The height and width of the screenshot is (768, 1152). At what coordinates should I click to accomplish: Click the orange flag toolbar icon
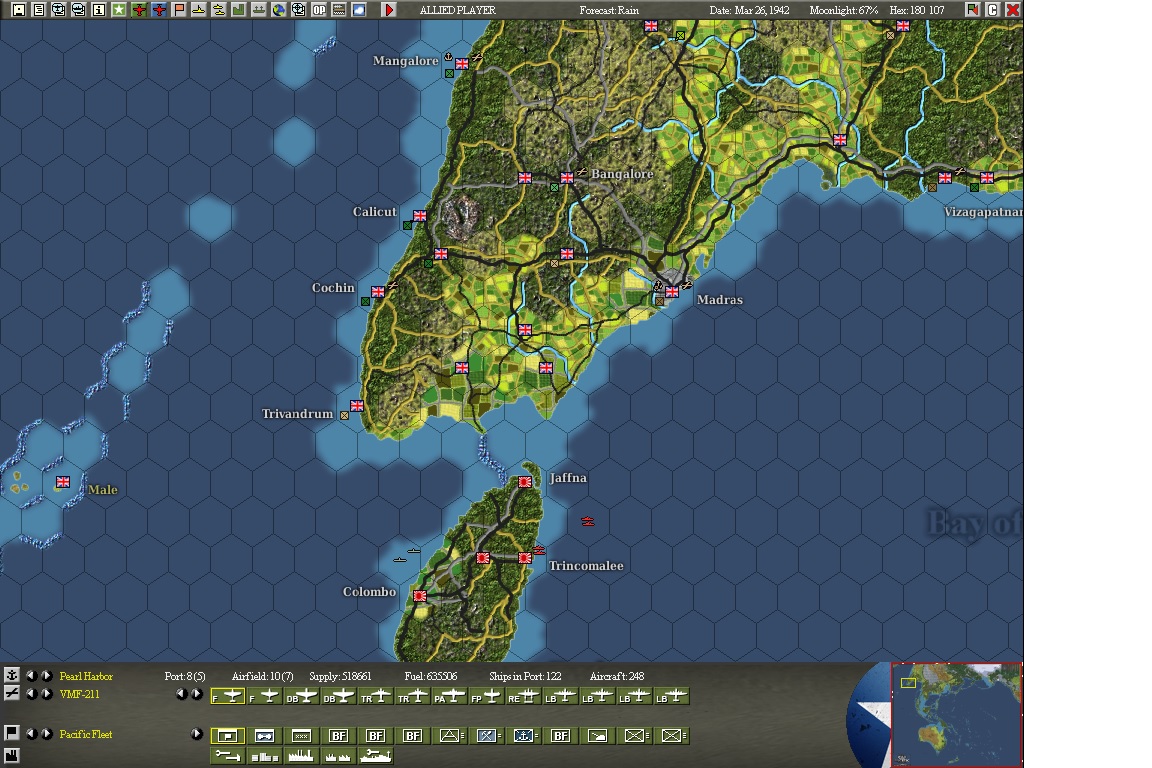[x=179, y=10]
